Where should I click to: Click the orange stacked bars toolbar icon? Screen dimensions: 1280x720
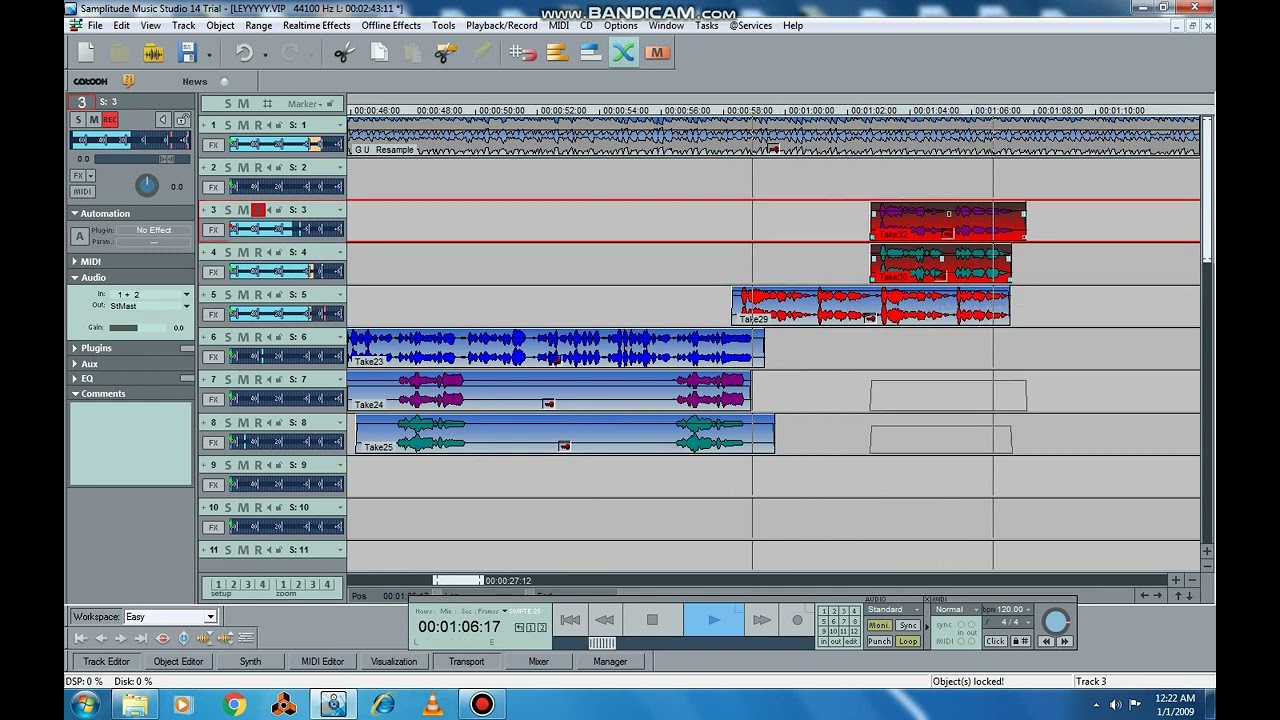pos(557,53)
